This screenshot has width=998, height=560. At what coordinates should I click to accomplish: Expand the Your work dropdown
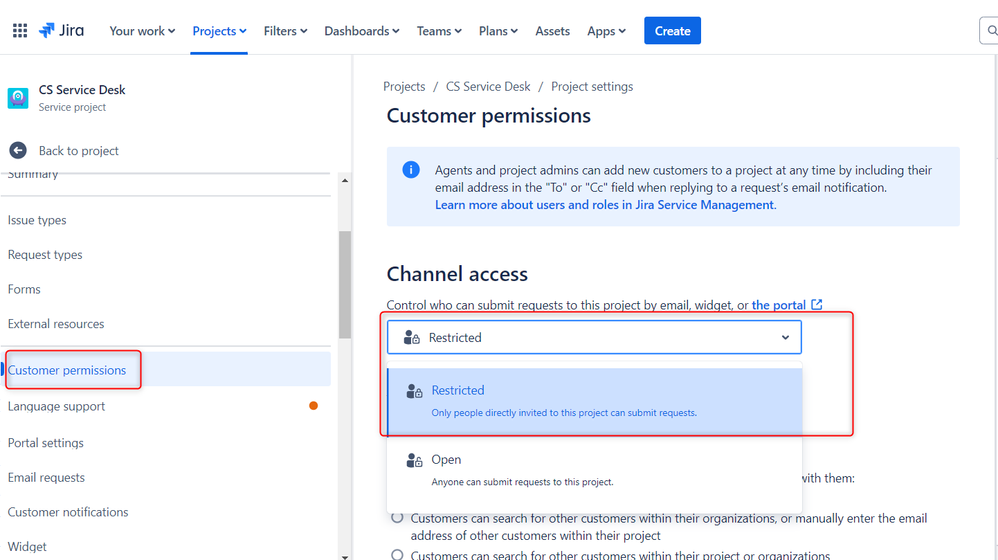142,31
